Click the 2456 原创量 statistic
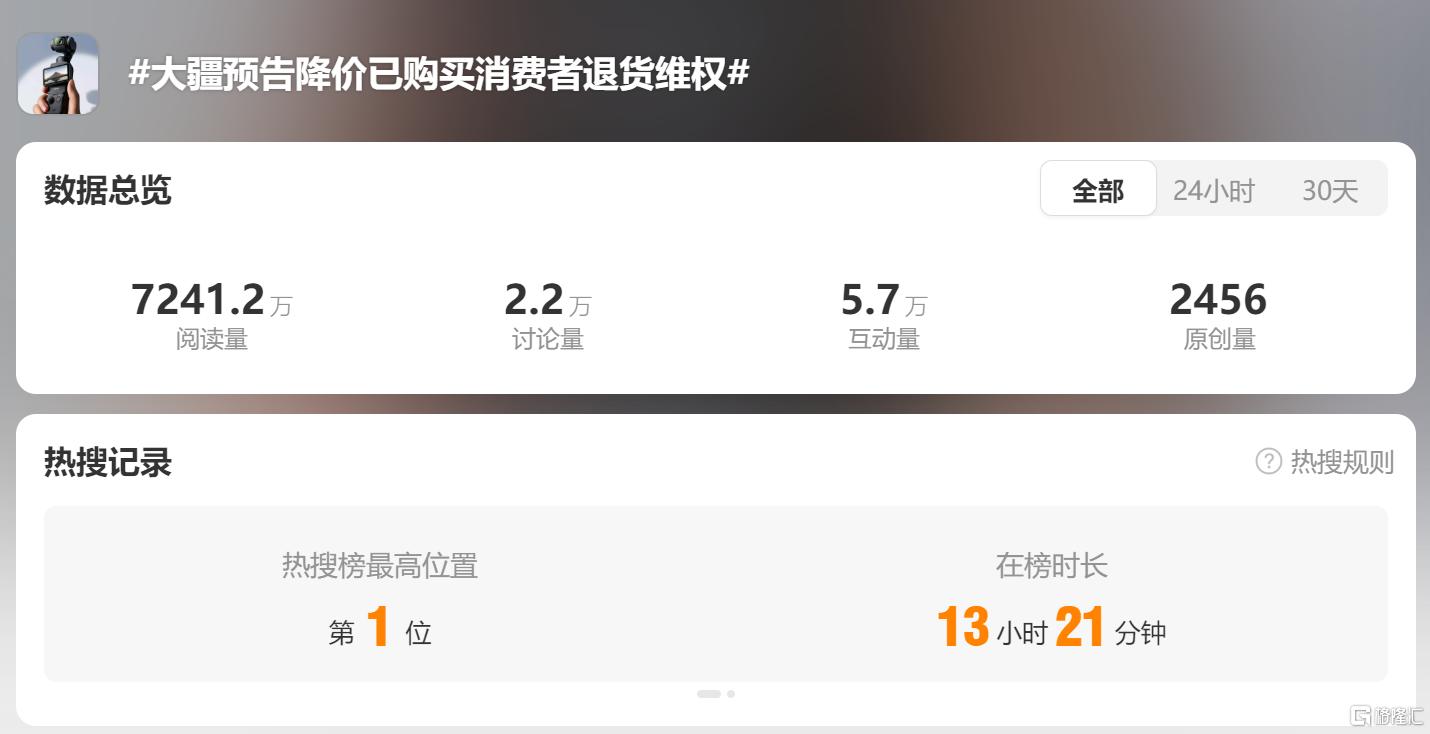The width and height of the screenshot is (1430, 734). click(1219, 316)
